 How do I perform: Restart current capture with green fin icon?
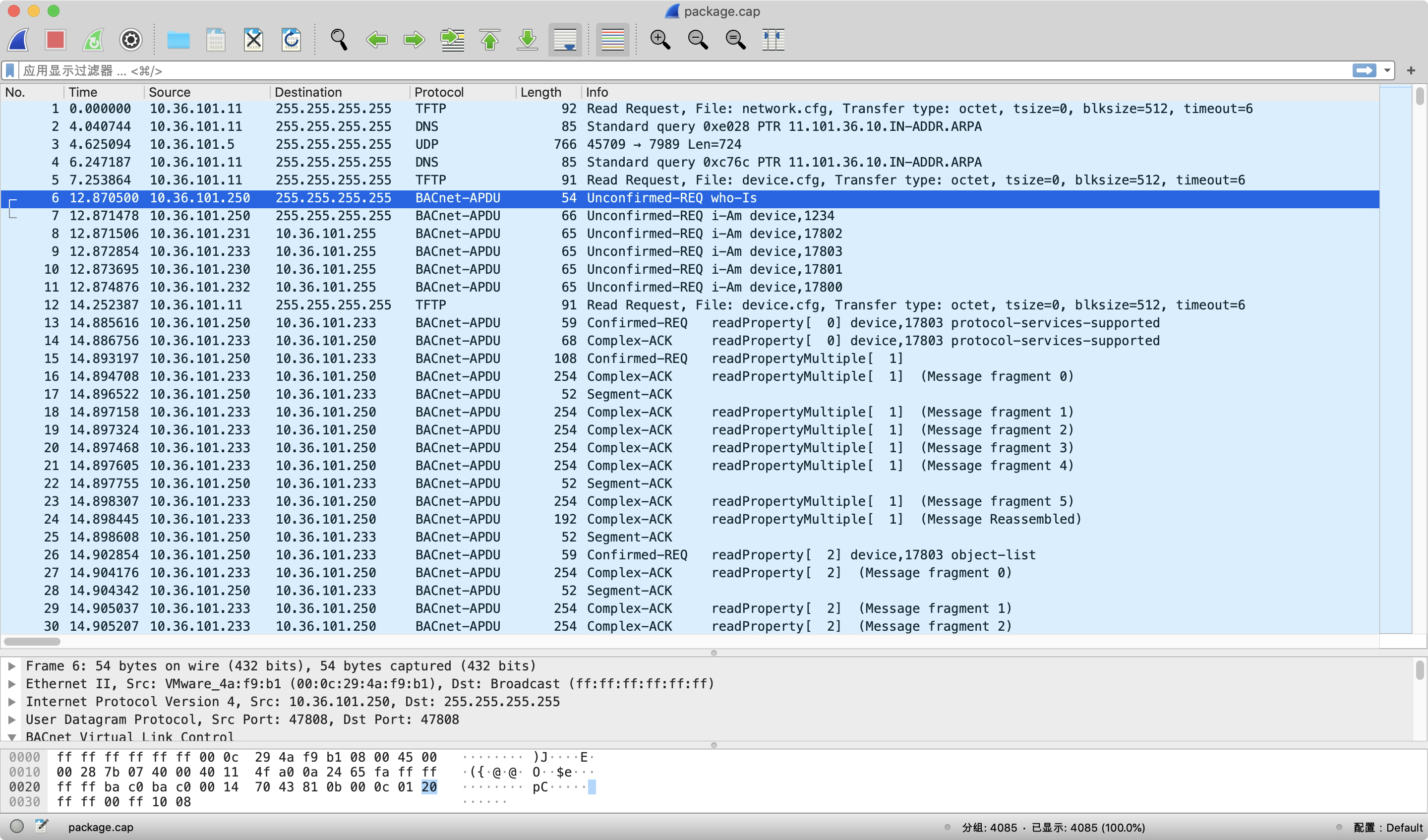[x=94, y=40]
